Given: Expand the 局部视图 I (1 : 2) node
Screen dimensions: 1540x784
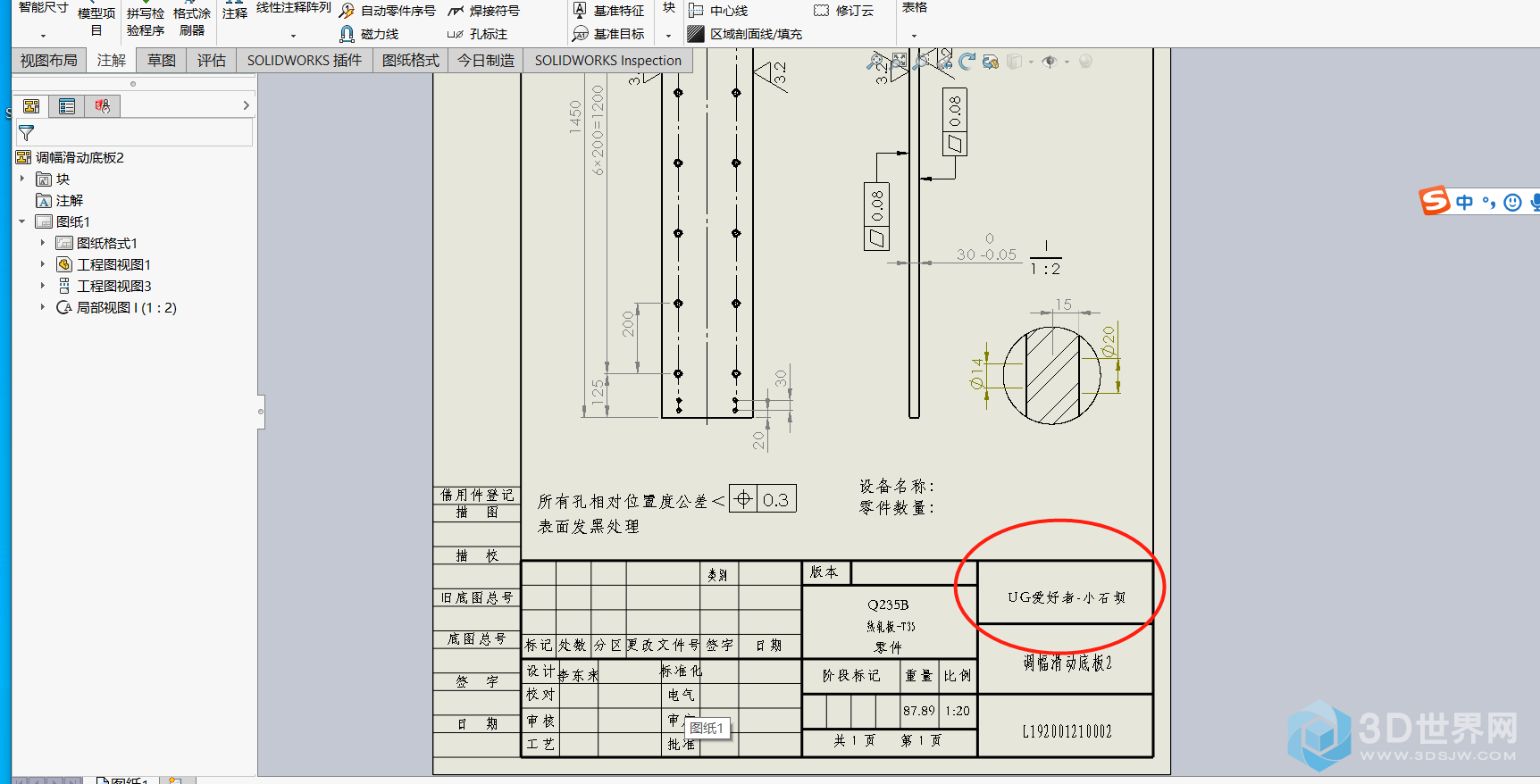Looking at the screenshot, I should [x=42, y=307].
